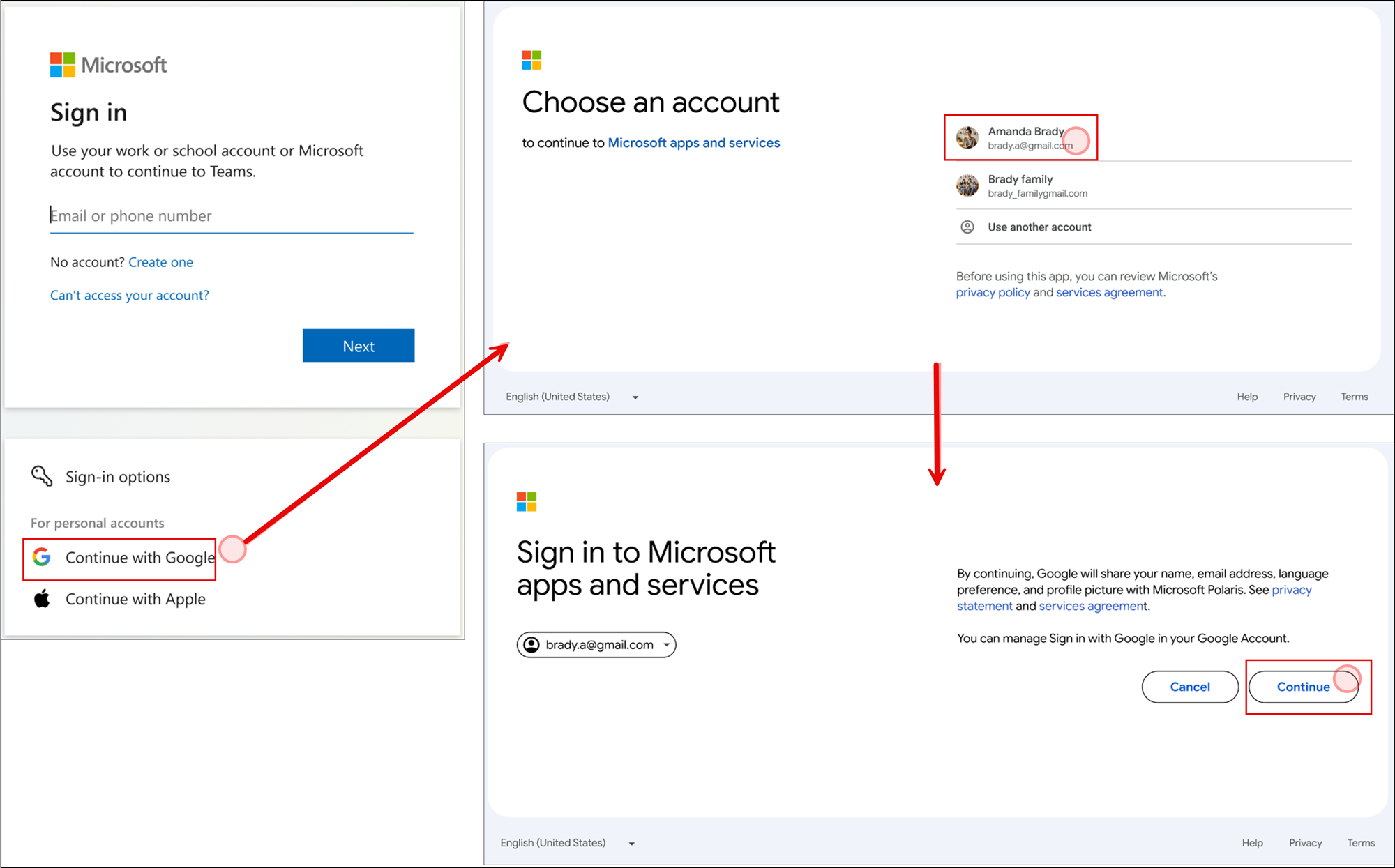This screenshot has width=1395, height=868.
Task: Click the Use another account person icon
Action: tap(967, 227)
